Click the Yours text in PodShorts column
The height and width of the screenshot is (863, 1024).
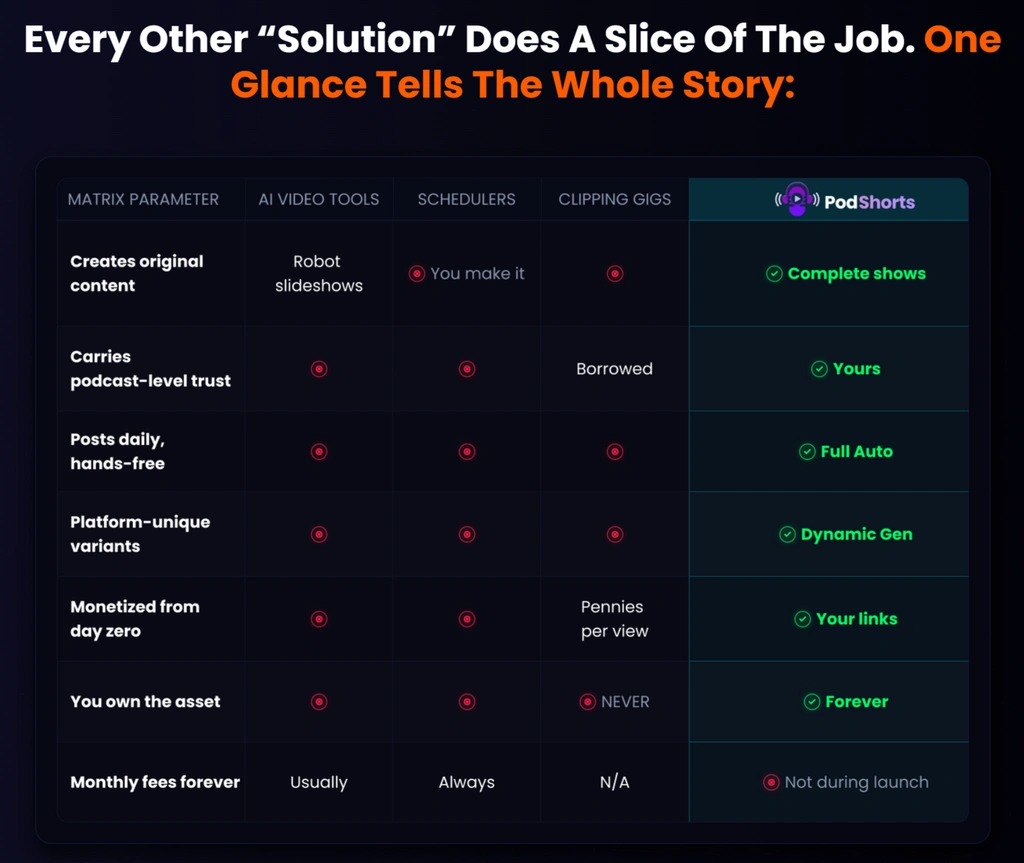(x=857, y=369)
